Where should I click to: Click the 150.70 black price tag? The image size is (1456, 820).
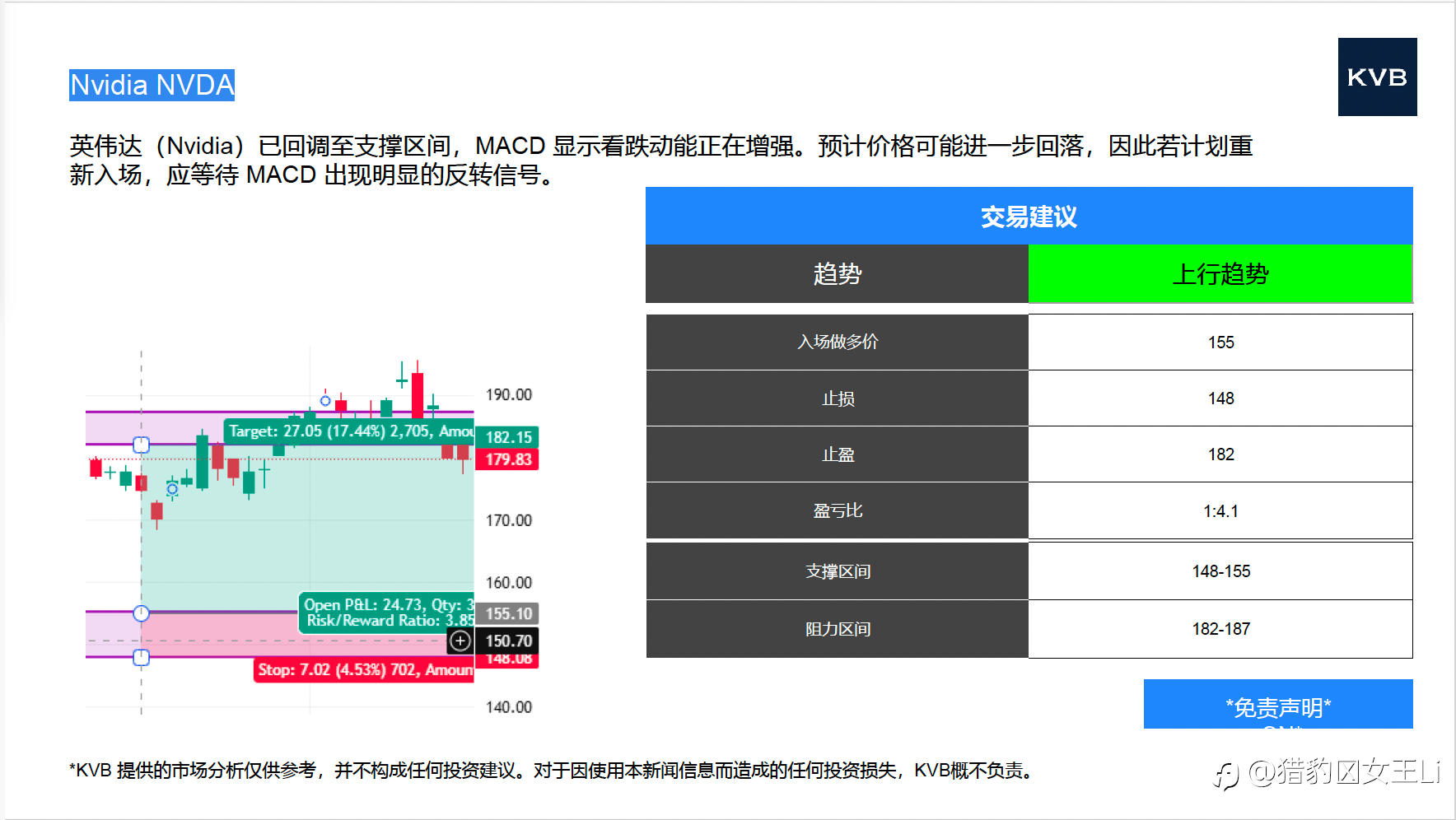(x=507, y=641)
